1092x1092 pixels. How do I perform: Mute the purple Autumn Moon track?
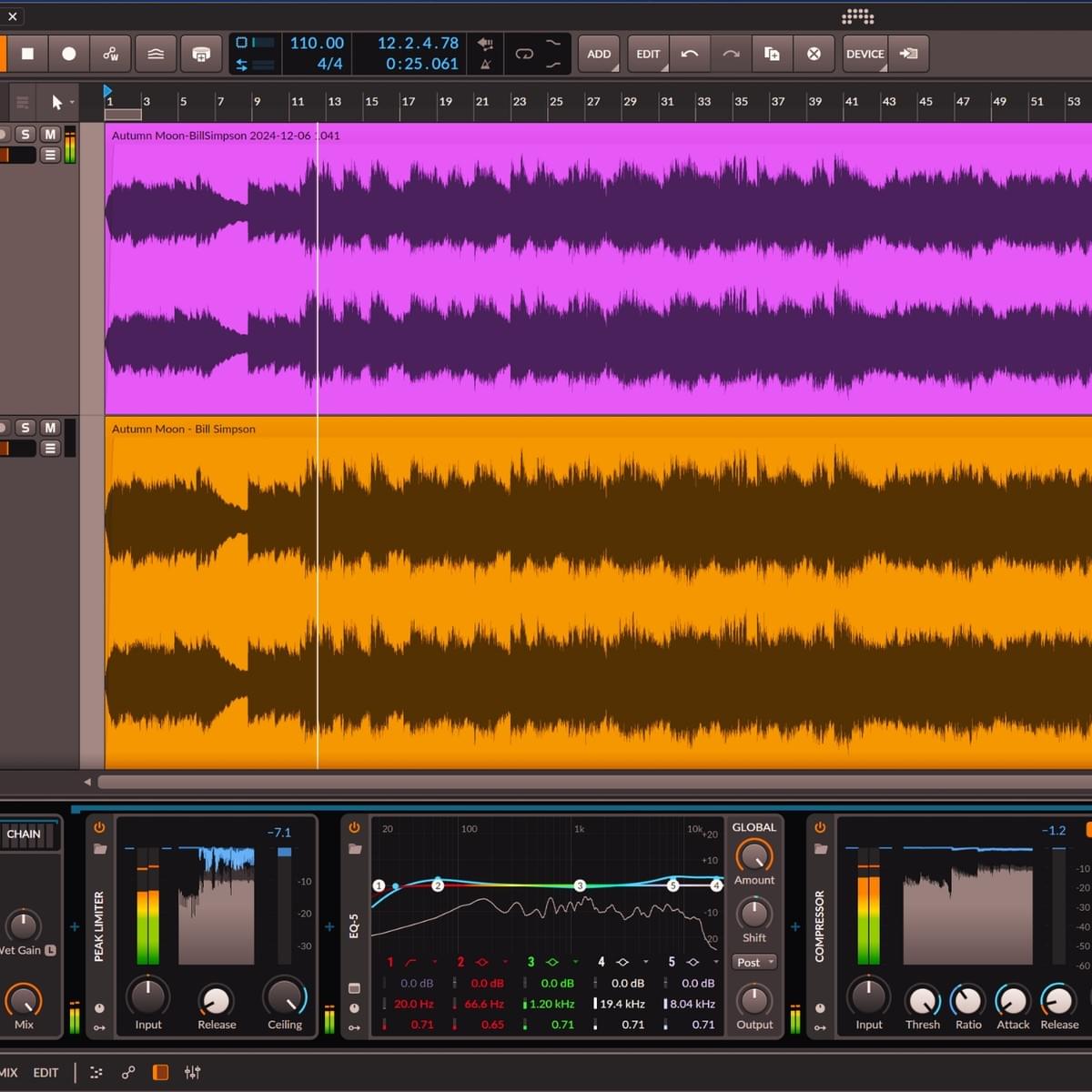(50, 135)
